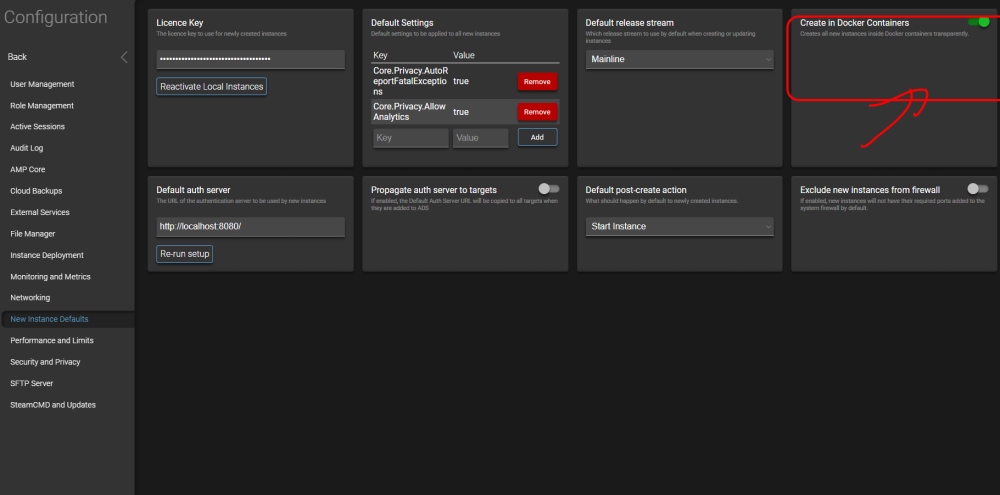Image resolution: width=1000 pixels, height=495 pixels.
Task: Open Active Sessions page
Action: [38, 127]
